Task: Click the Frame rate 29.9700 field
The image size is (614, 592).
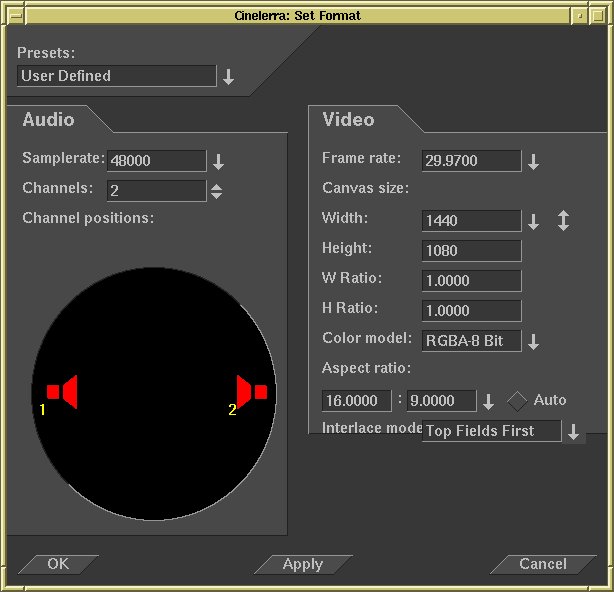Action: (471, 161)
